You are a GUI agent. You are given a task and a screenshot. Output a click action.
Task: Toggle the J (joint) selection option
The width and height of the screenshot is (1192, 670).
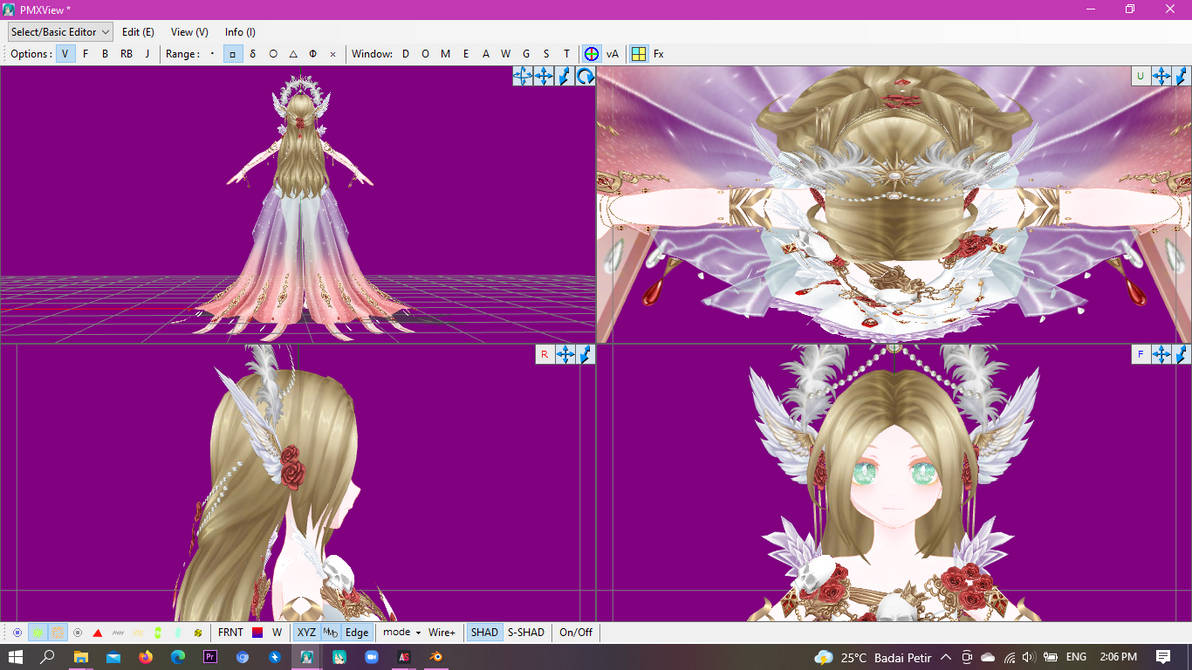click(x=147, y=54)
